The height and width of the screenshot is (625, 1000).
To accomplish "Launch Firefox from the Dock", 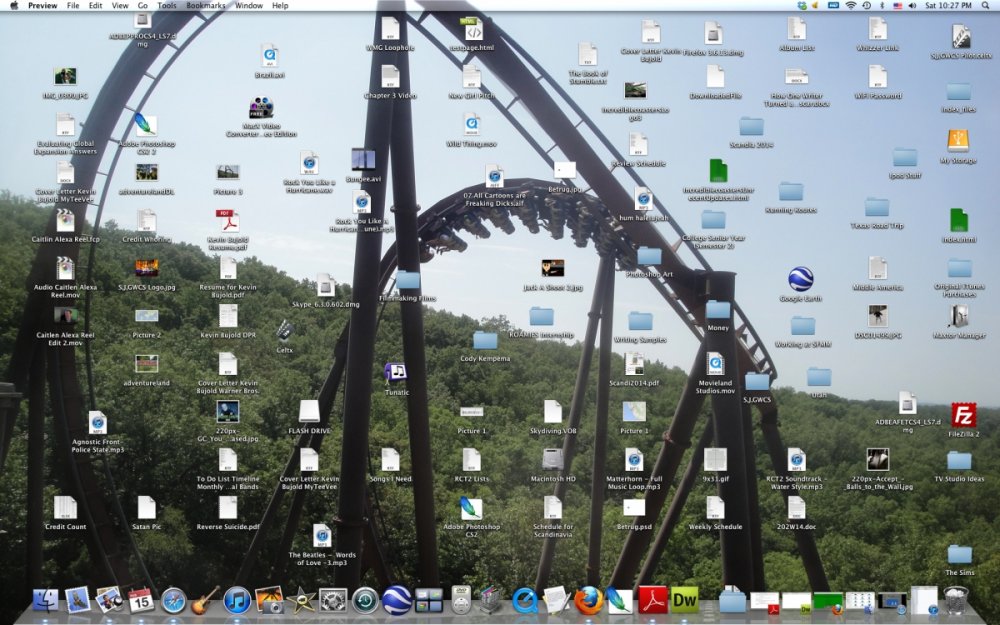I will pos(589,600).
